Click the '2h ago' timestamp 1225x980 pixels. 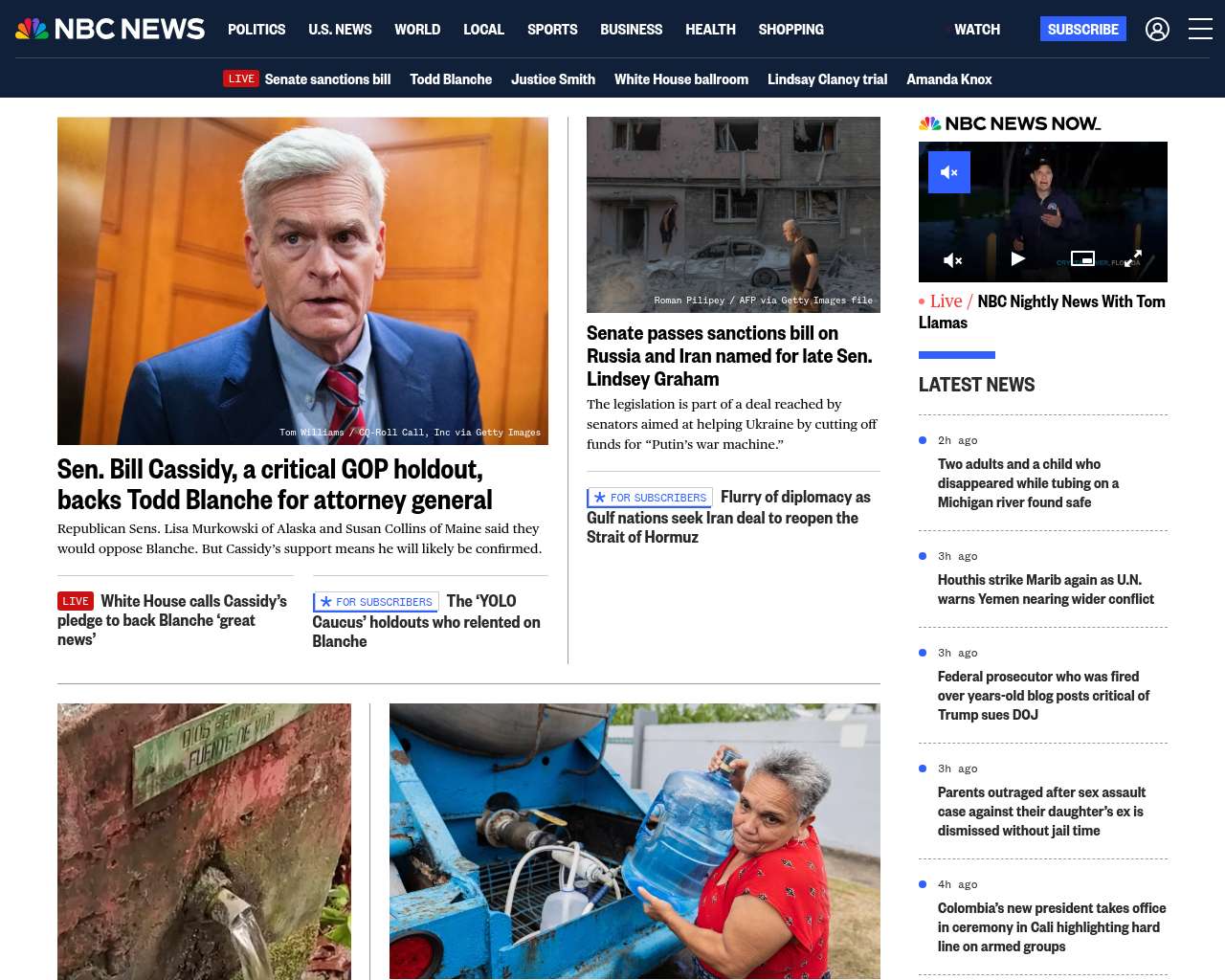[957, 440]
